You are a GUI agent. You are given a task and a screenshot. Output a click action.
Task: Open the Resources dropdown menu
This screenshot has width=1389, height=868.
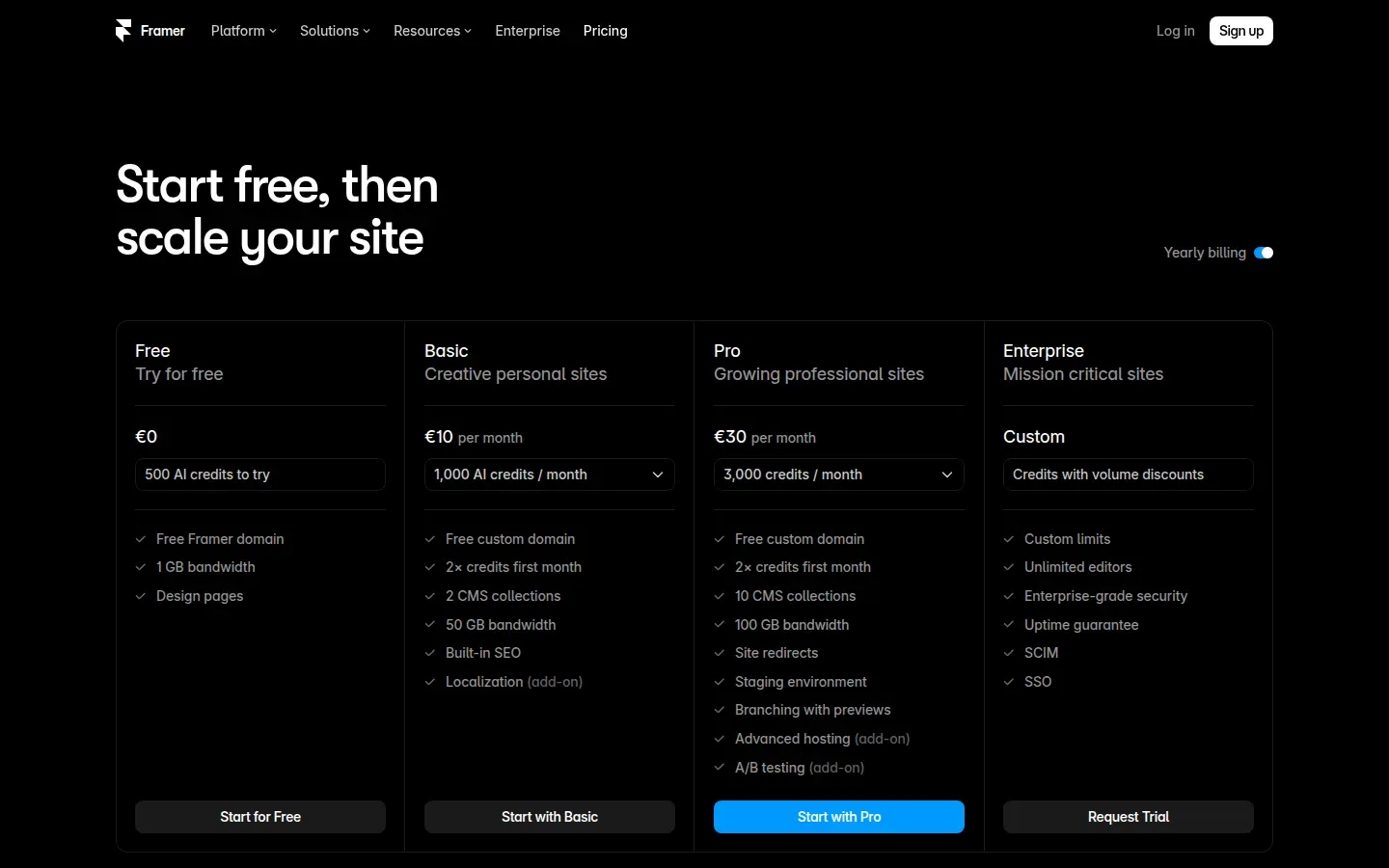(x=432, y=31)
